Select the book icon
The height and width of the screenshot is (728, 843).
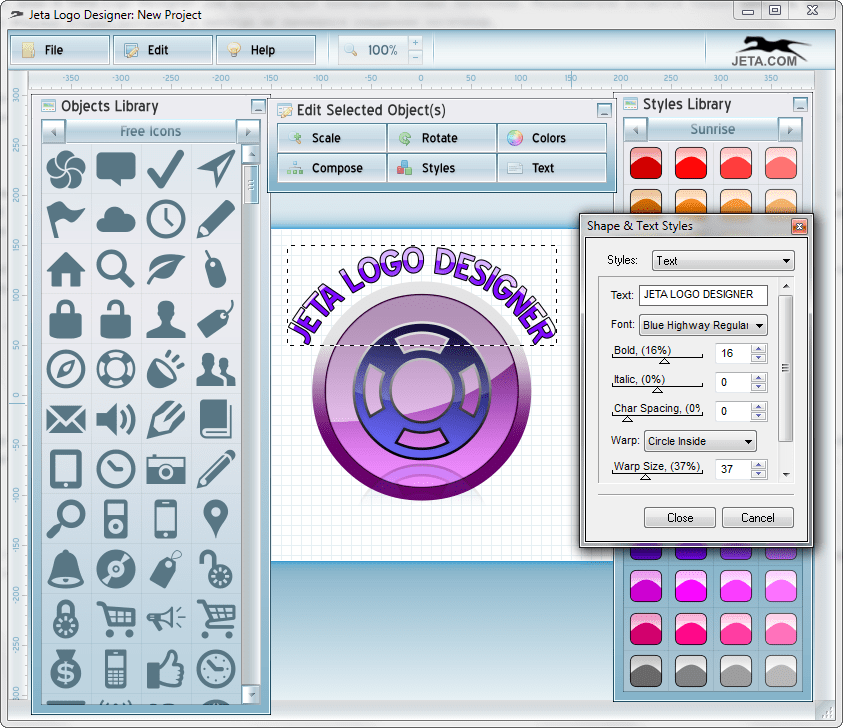(216, 419)
